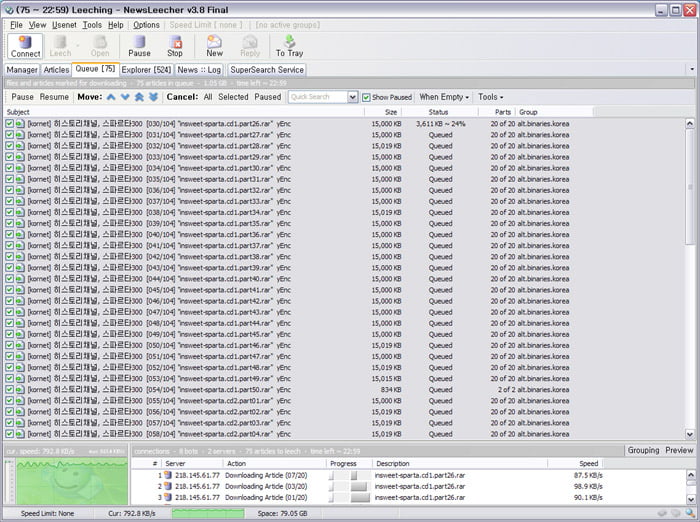This screenshot has height=522, width=700.
Task: Open the When Empty dropdown
Action: pos(444,97)
